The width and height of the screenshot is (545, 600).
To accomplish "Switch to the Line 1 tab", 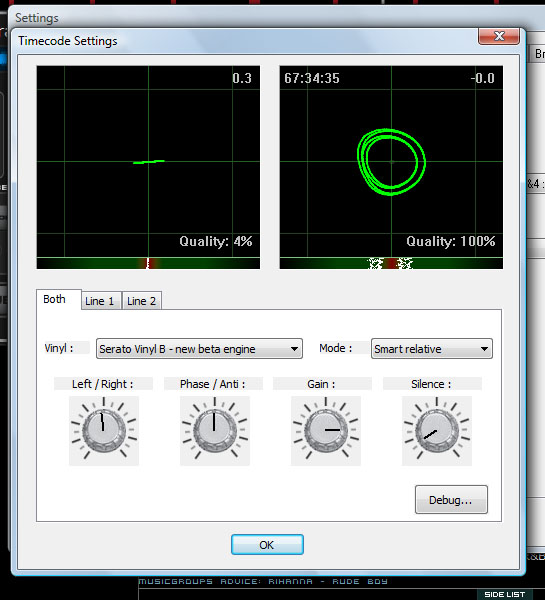I will click(x=101, y=301).
